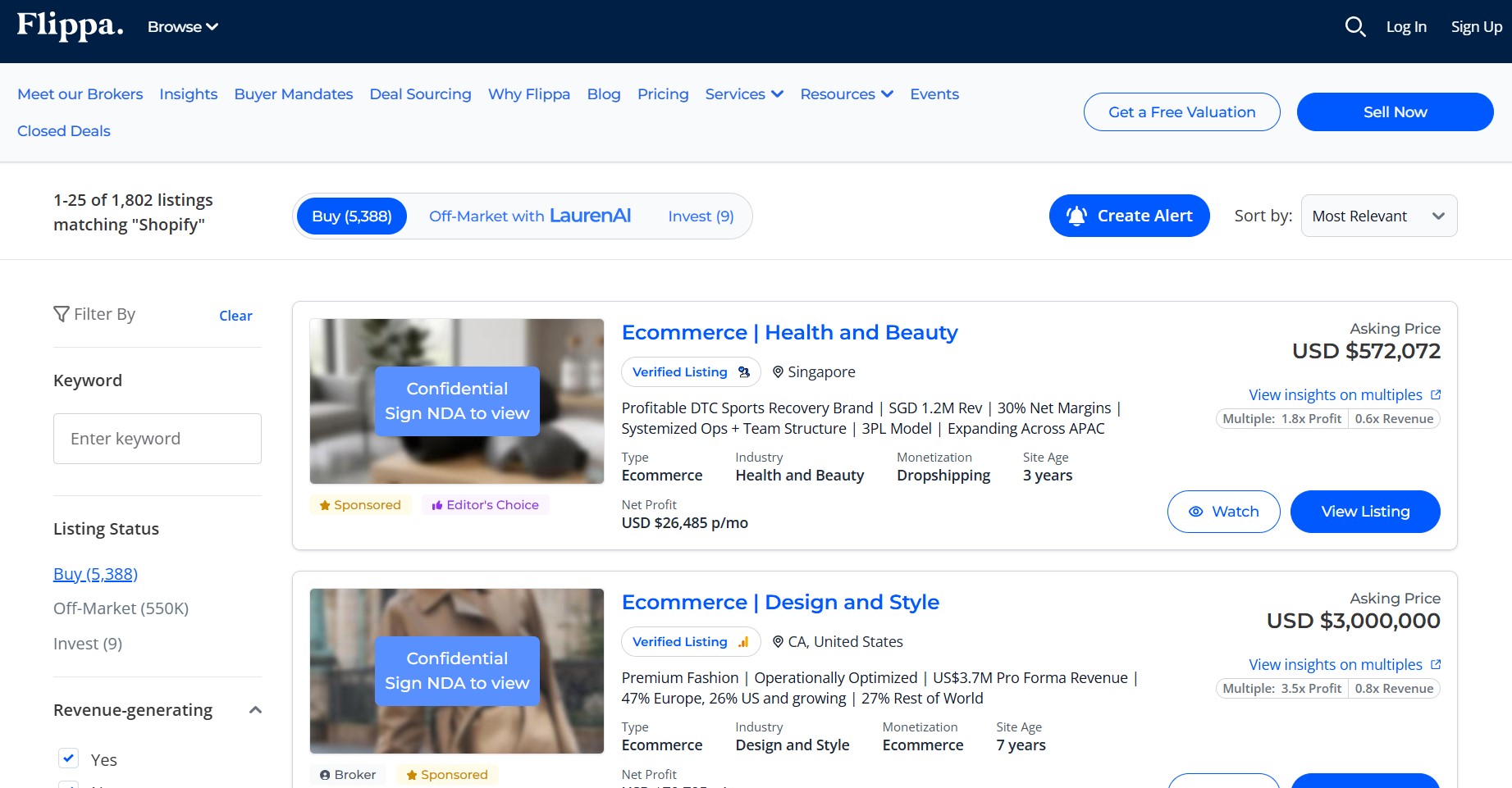Visit the Blog
This screenshot has height=788, width=1512.
tap(604, 94)
